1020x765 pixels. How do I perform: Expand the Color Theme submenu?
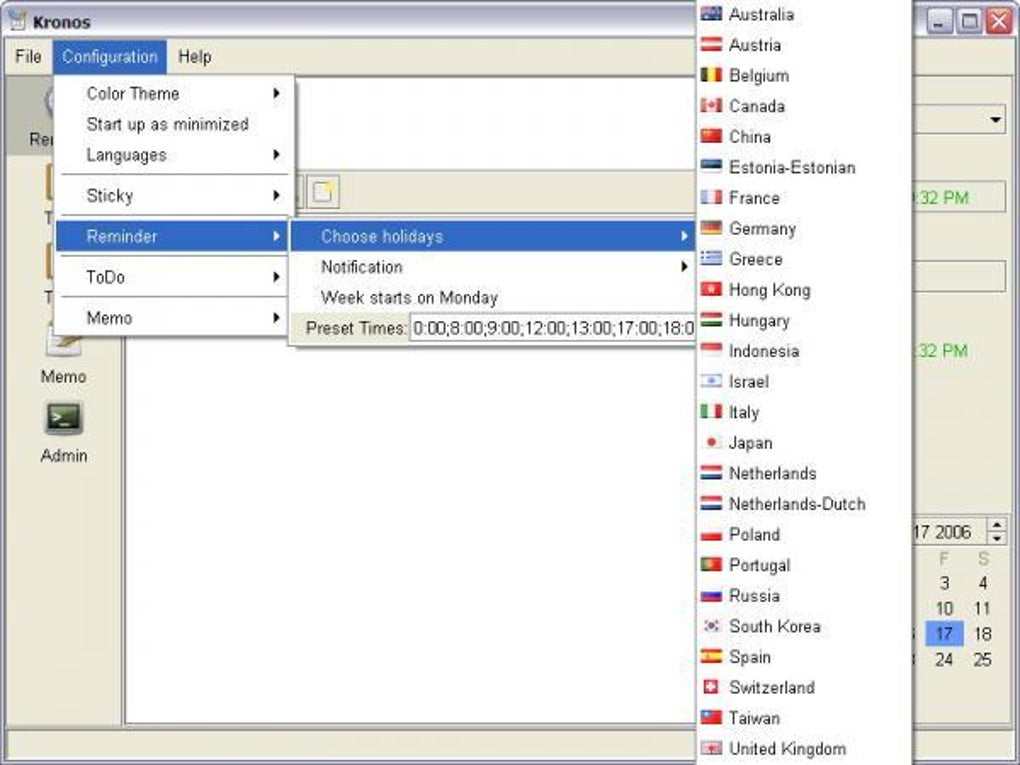tap(173, 94)
